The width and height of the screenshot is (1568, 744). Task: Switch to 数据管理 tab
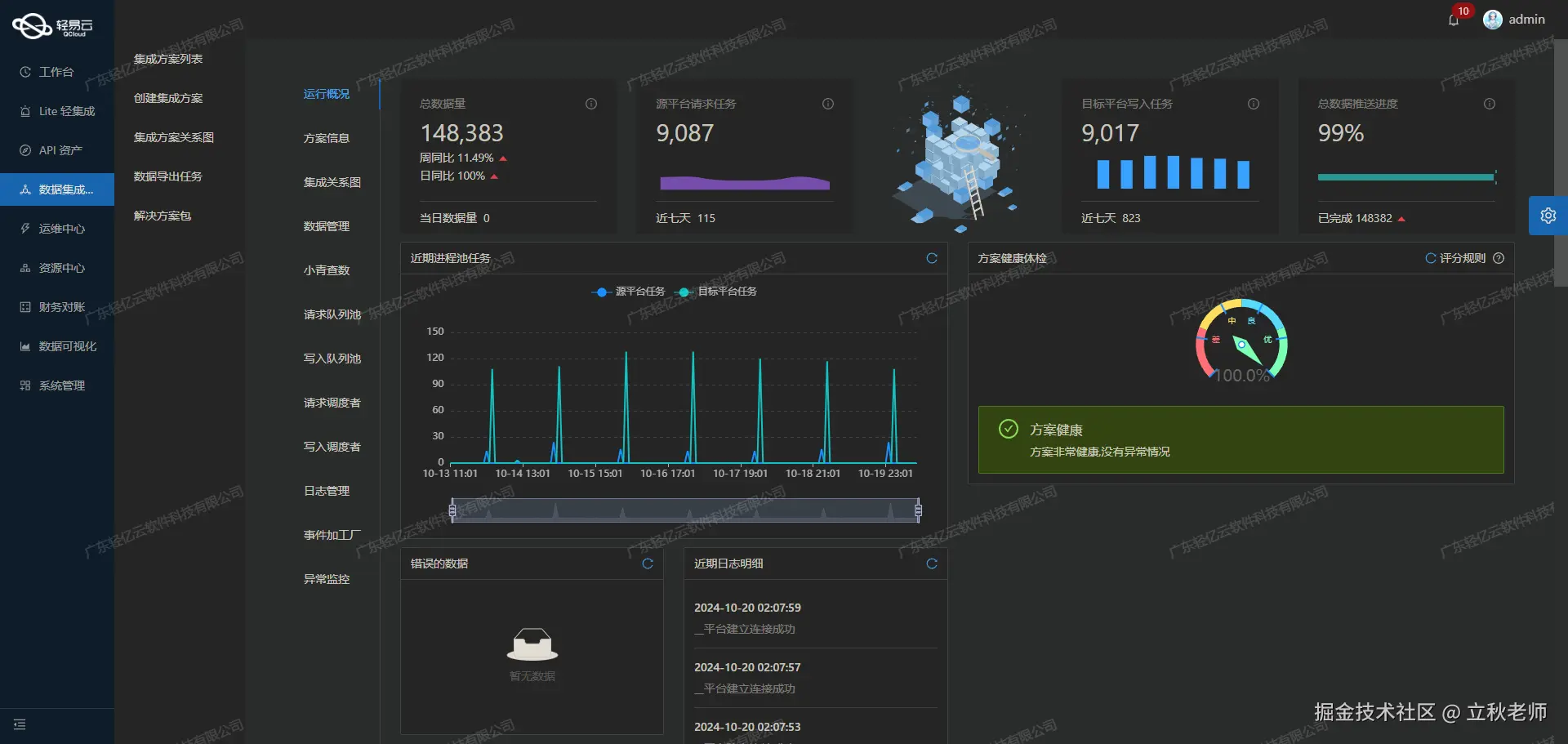[x=327, y=226]
